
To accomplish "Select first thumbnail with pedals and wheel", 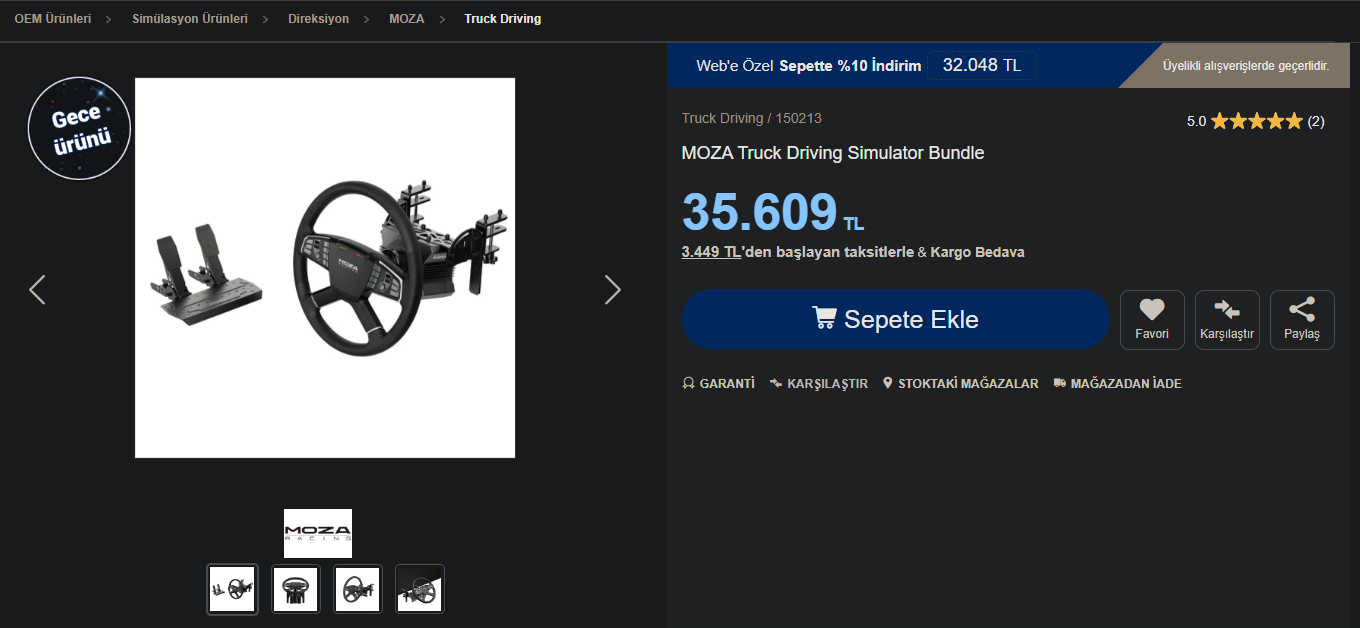I will pos(232,589).
